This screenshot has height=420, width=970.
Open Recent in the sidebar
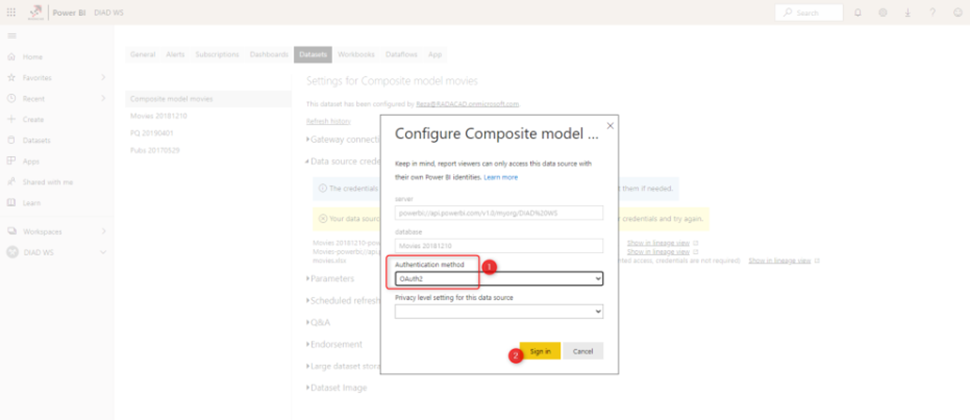point(33,98)
